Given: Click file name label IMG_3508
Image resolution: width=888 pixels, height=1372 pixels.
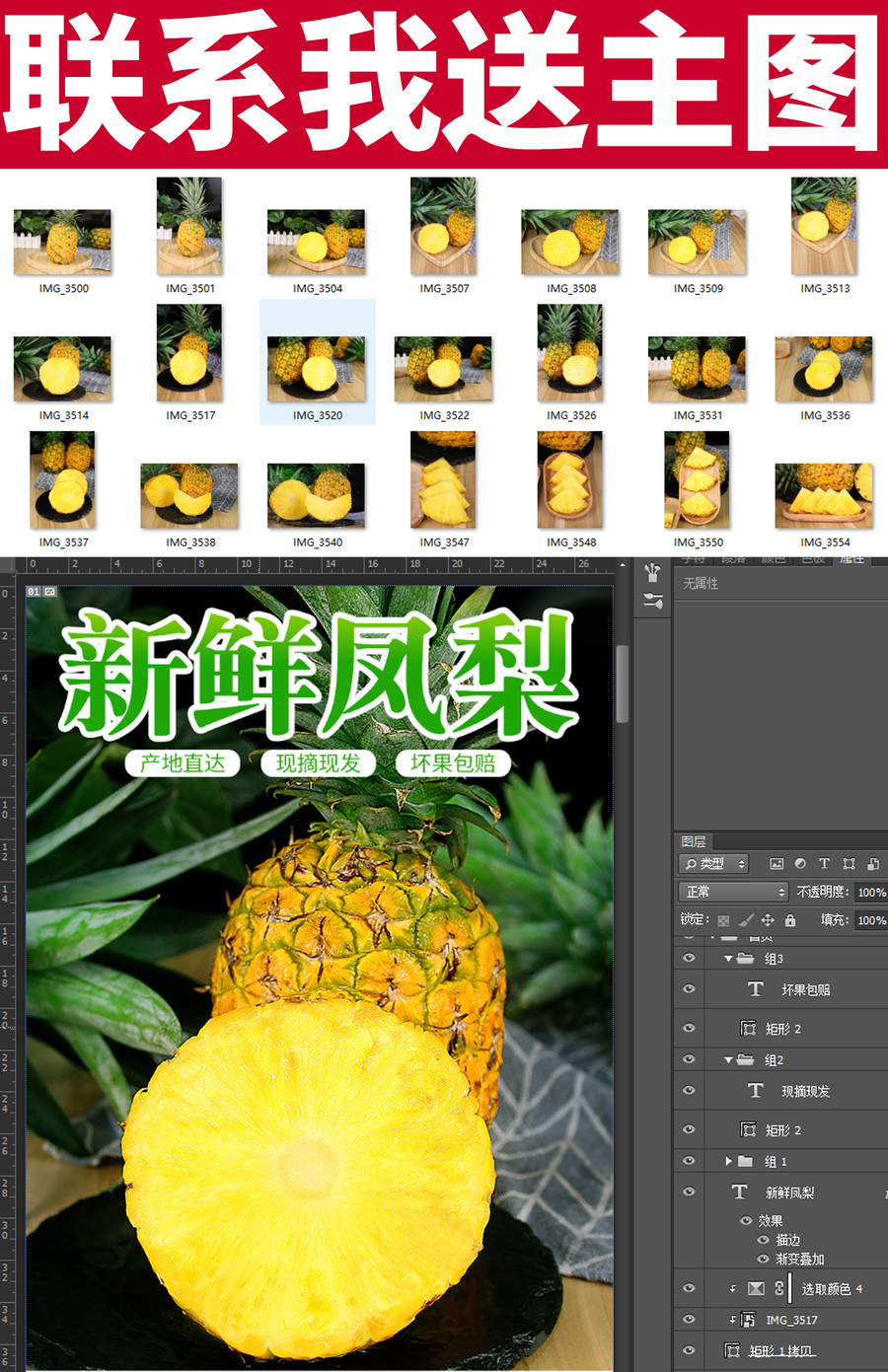Looking at the screenshot, I should pos(571,289).
